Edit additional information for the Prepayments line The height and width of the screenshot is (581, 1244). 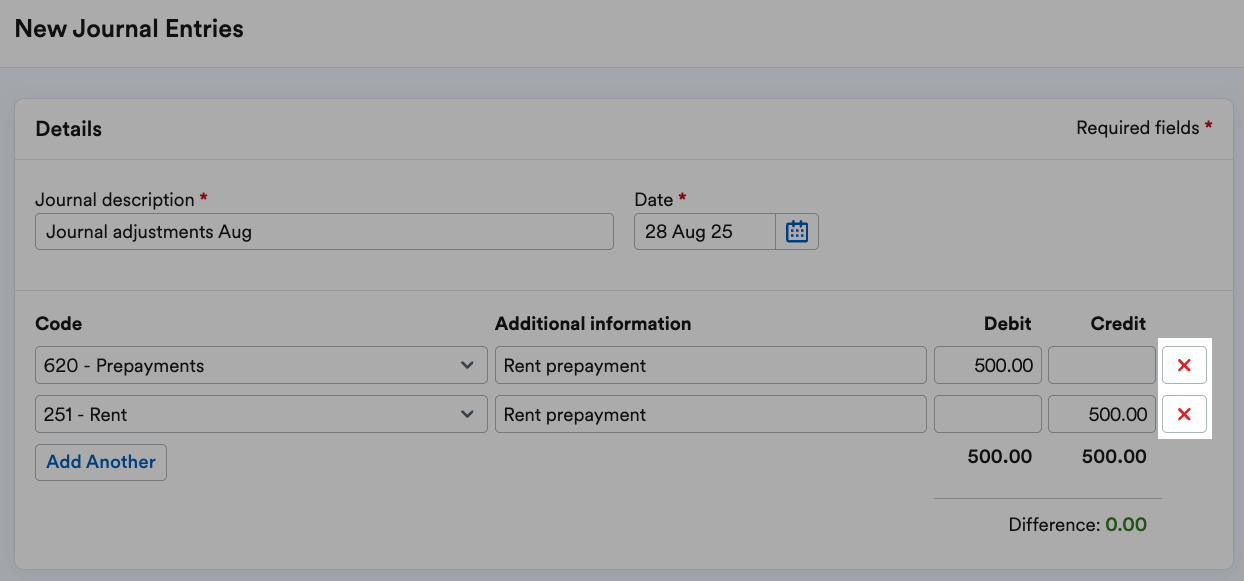click(x=711, y=366)
